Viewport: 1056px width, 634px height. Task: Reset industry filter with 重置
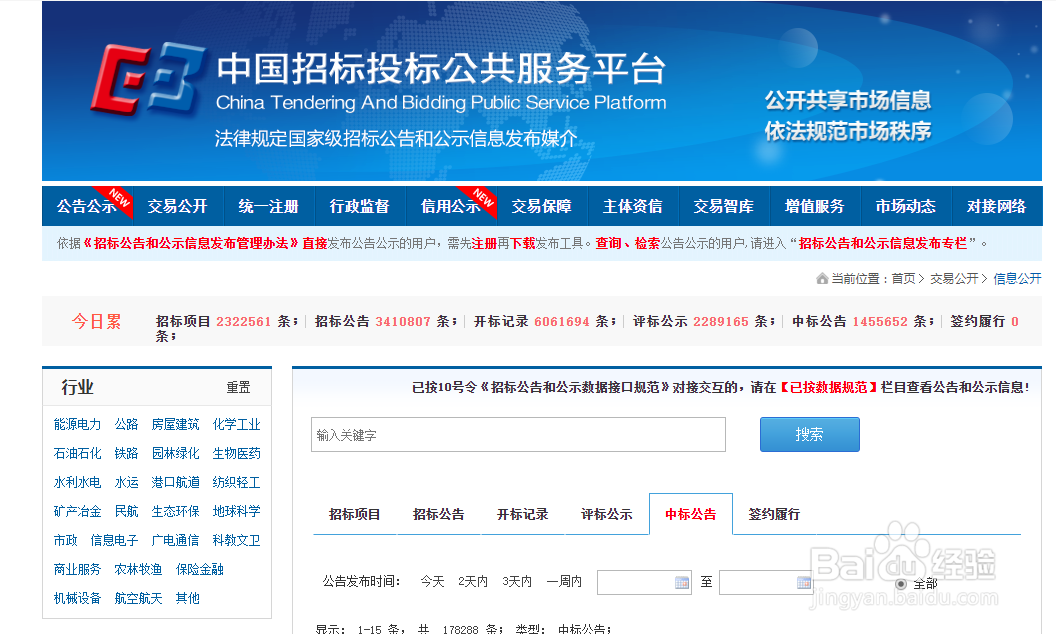[238, 387]
